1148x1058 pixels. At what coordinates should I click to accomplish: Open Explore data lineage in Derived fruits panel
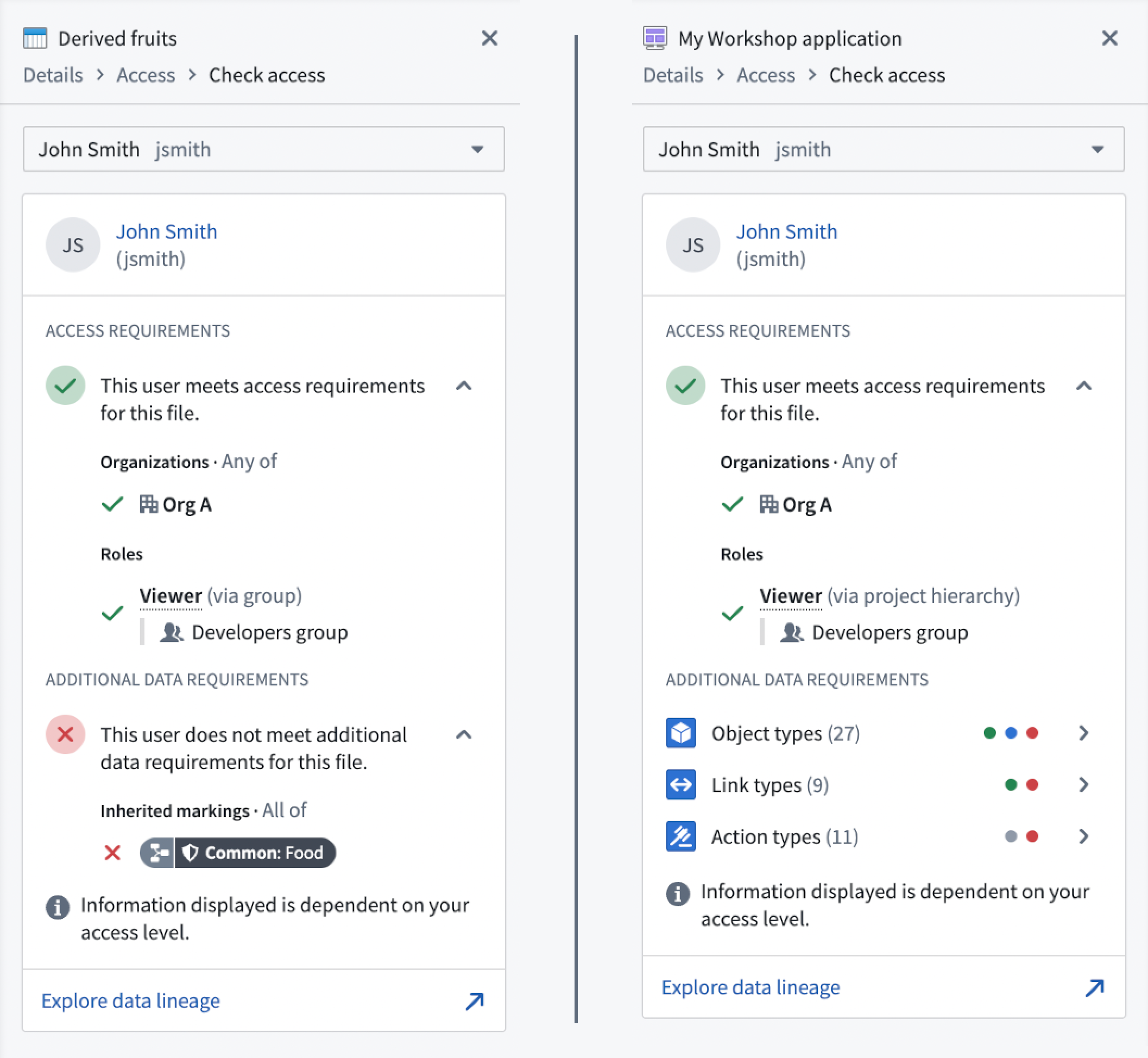click(264, 1001)
